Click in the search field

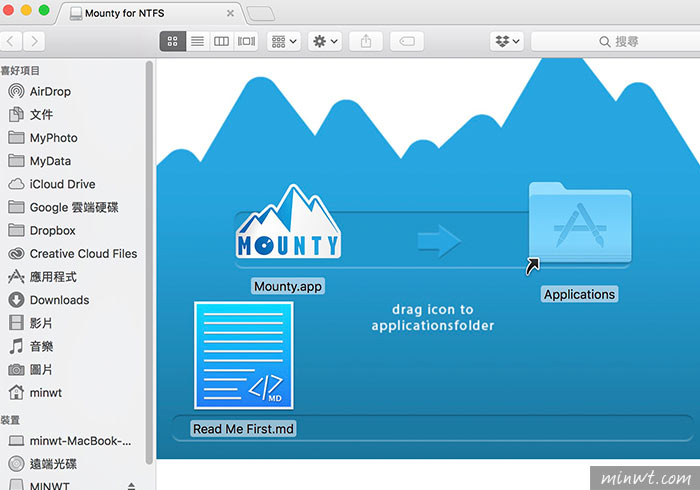pyautogui.click(x=616, y=42)
